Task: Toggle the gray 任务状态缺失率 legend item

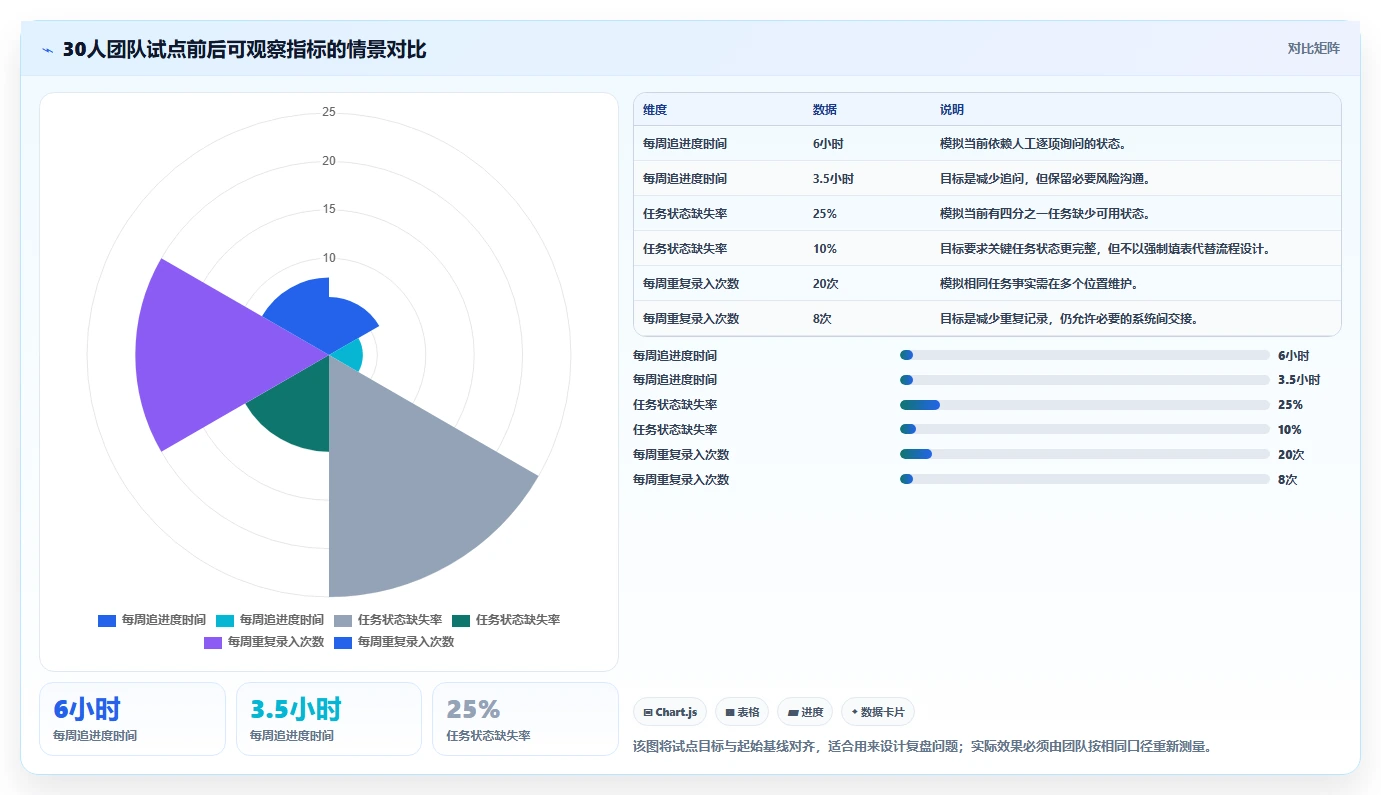Action: pos(388,620)
